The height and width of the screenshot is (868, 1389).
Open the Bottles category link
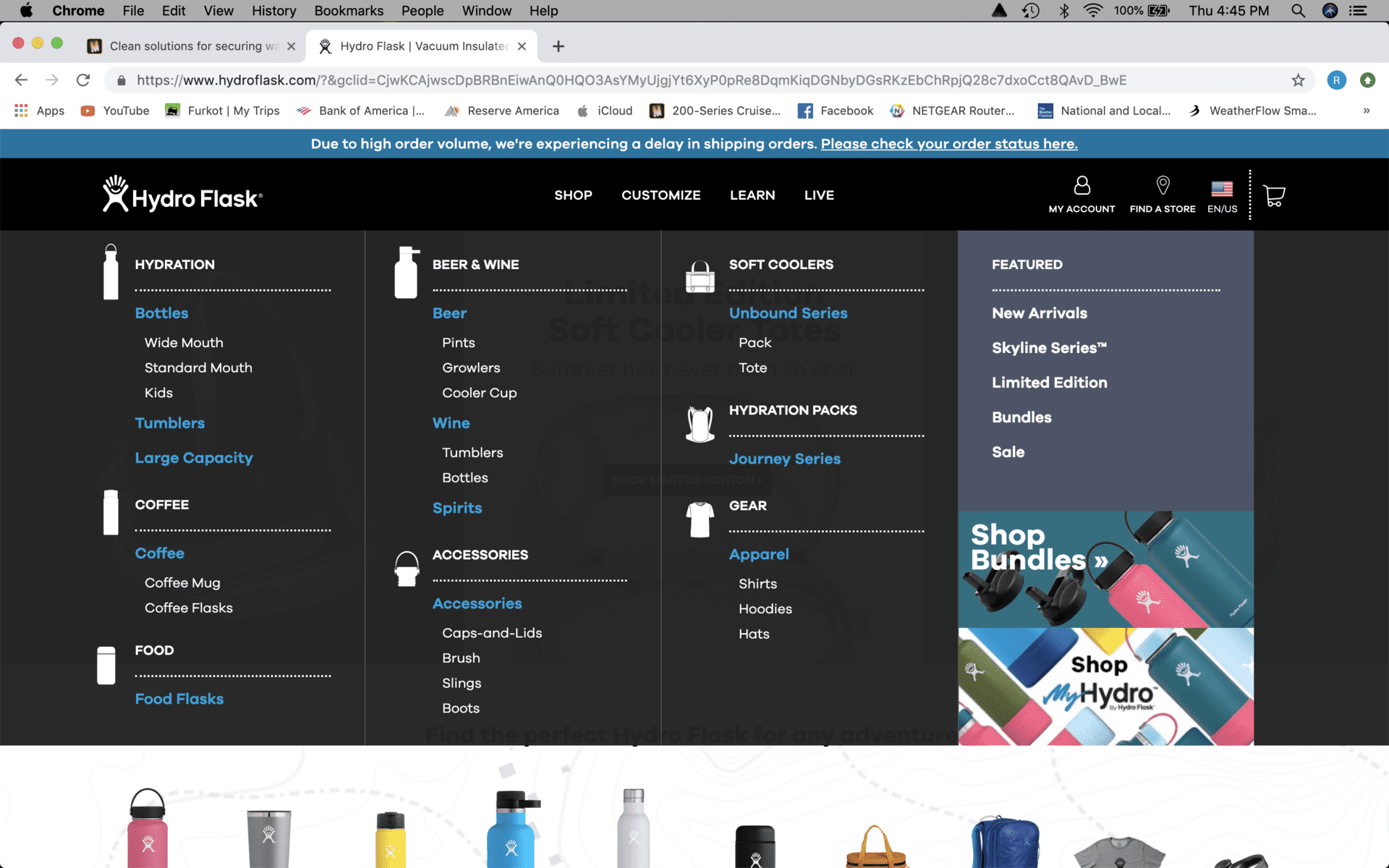[161, 313]
